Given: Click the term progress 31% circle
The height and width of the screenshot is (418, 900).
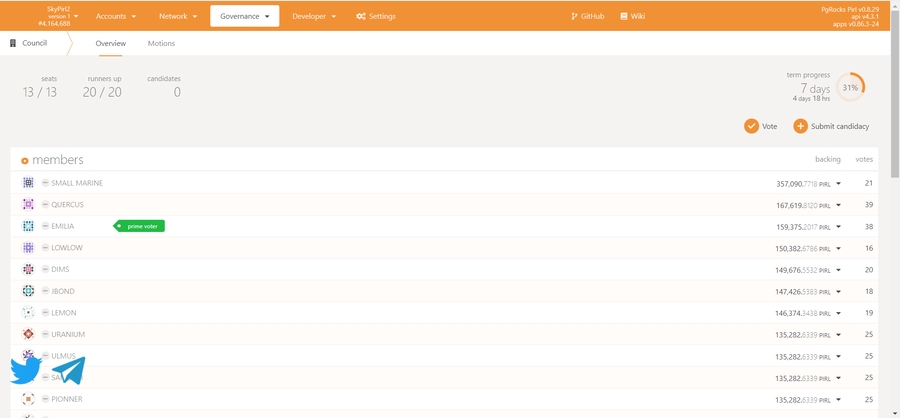Looking at the screenshot, I should pos(850,87).
